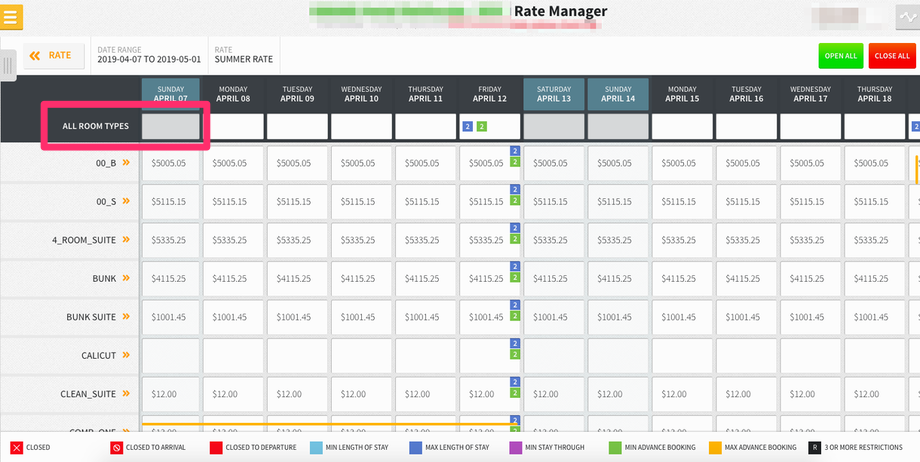The height and width of the screenshot is (462, 920).
Task: Open the Date Range filter
Action: point(149,55)
